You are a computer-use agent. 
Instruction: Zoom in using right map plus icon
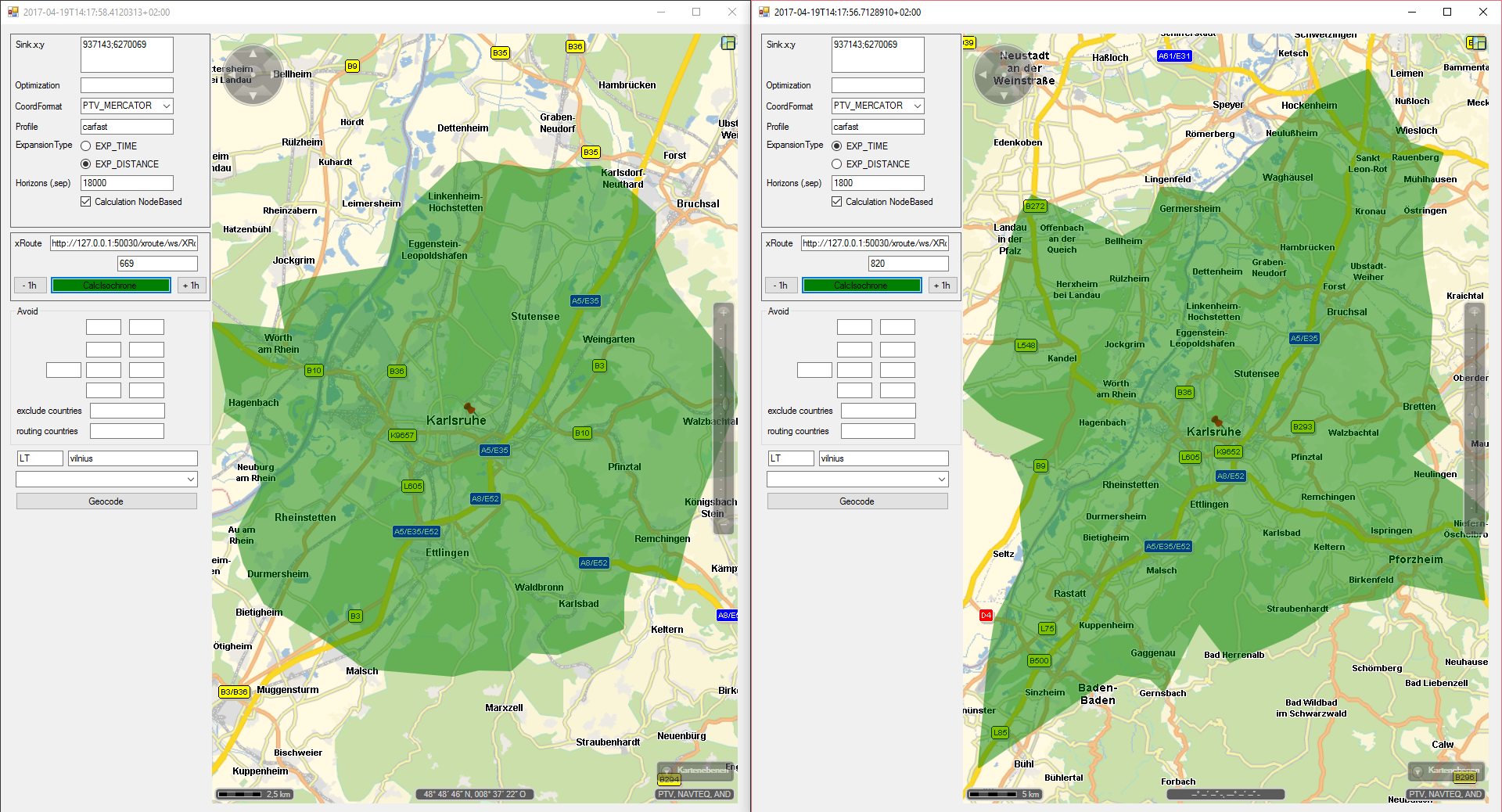click(1475, 312)
